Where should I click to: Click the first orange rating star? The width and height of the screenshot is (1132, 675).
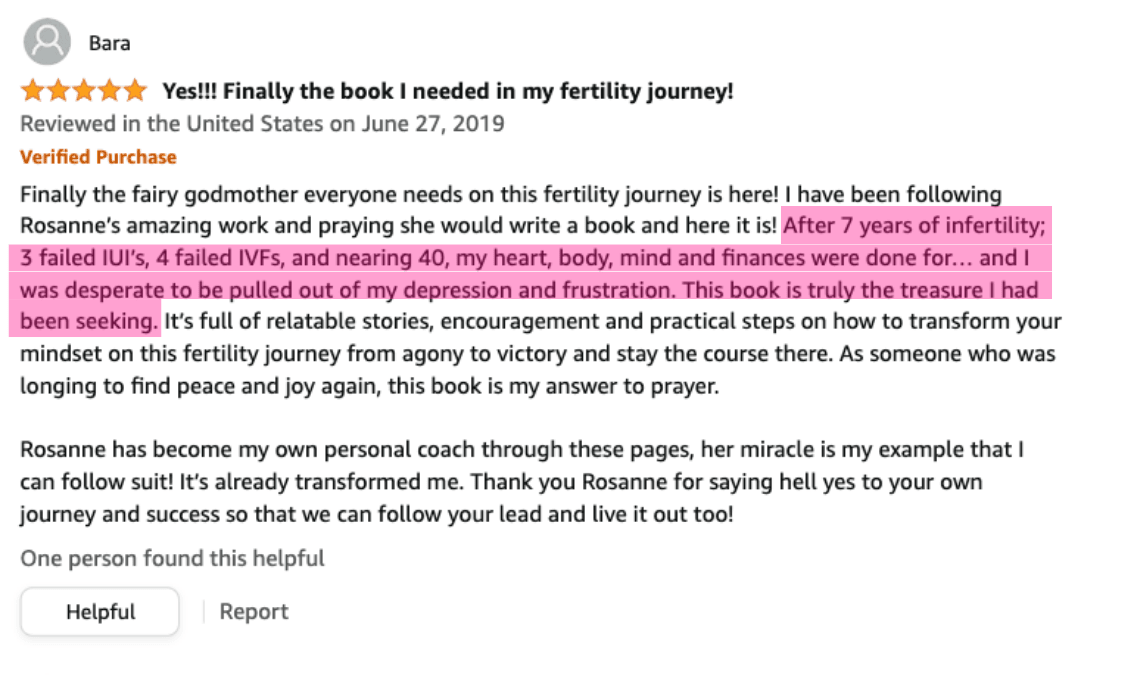[32, 90]
